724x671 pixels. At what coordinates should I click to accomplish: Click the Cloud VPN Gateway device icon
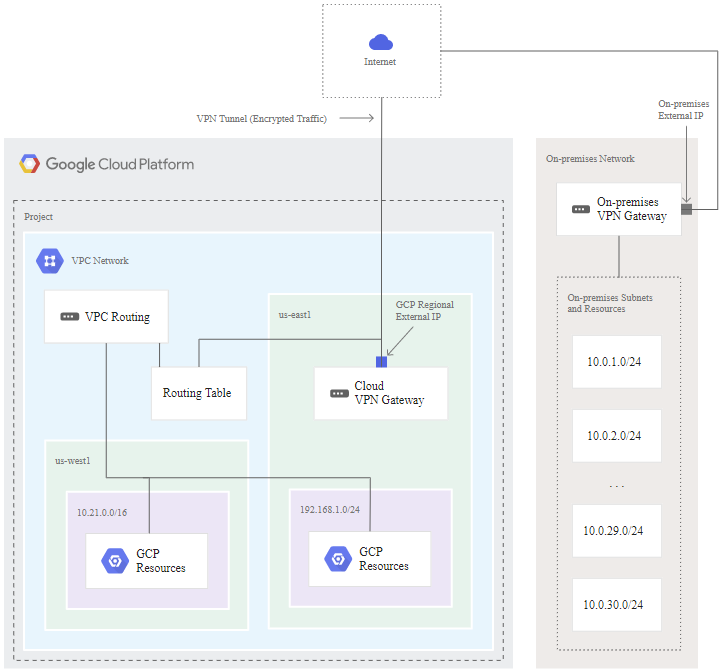pyautogui.click(x=339, y=393)
